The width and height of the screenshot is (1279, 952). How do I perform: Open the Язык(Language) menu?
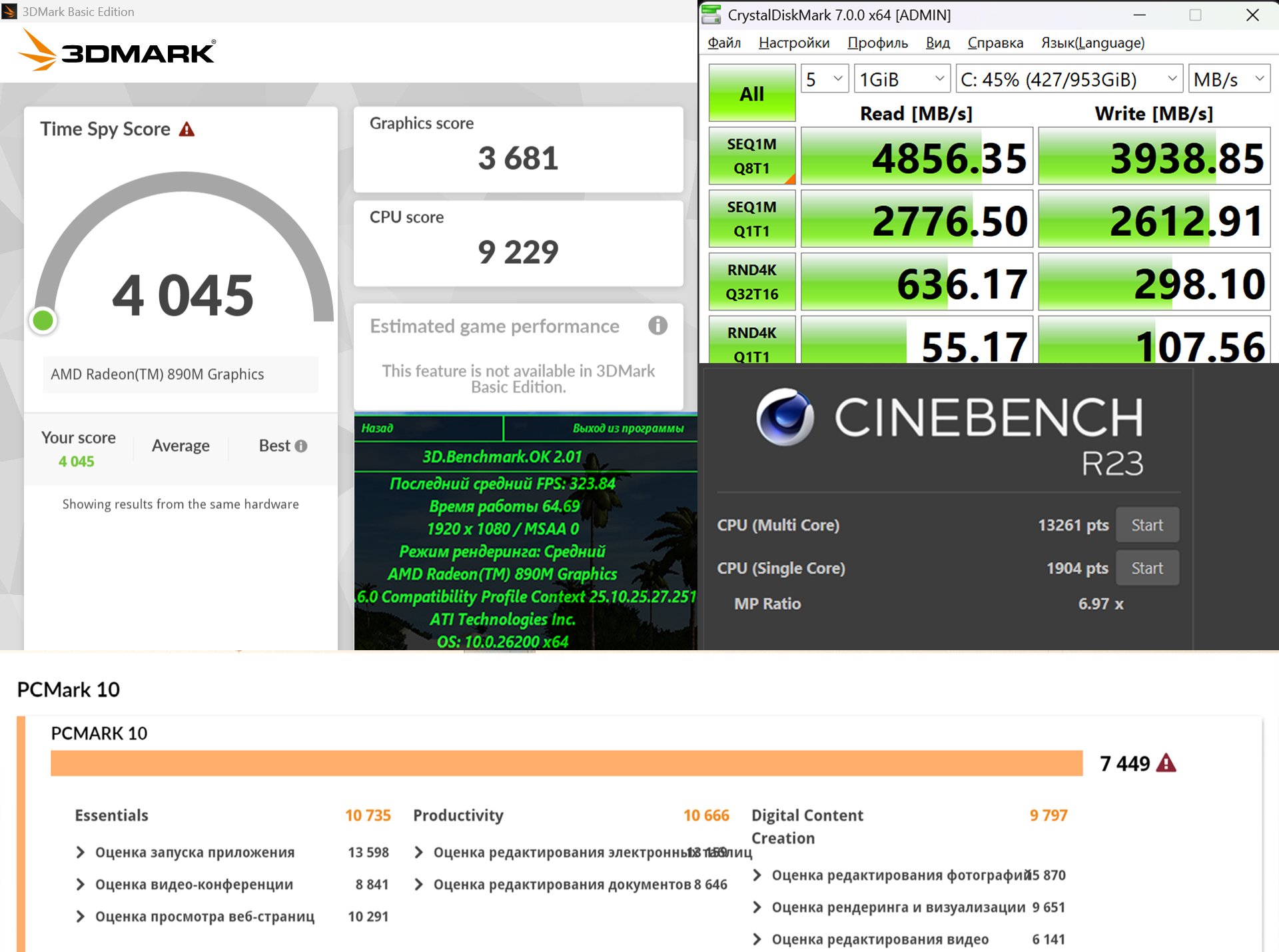1092,43
